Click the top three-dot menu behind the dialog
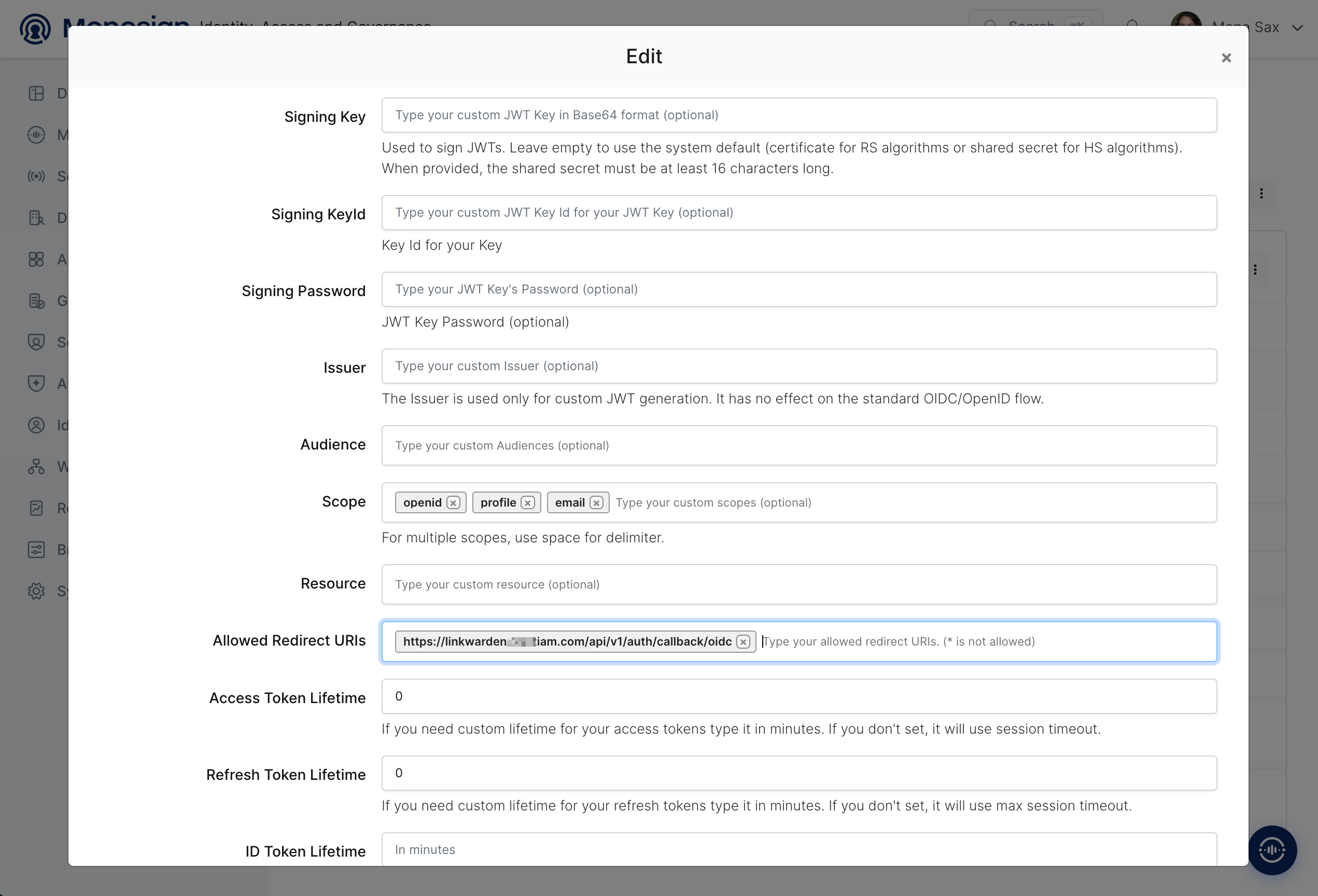 1261,193
